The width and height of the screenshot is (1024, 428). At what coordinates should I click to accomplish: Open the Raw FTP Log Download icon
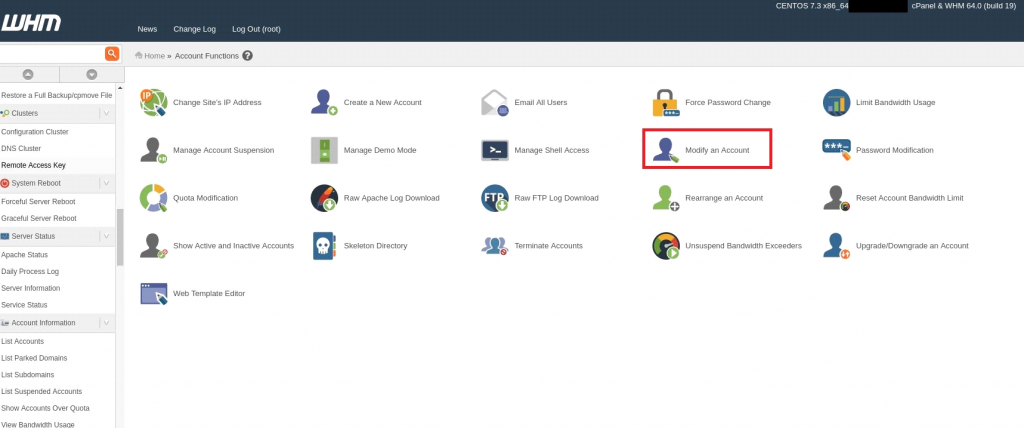(494, 198)
